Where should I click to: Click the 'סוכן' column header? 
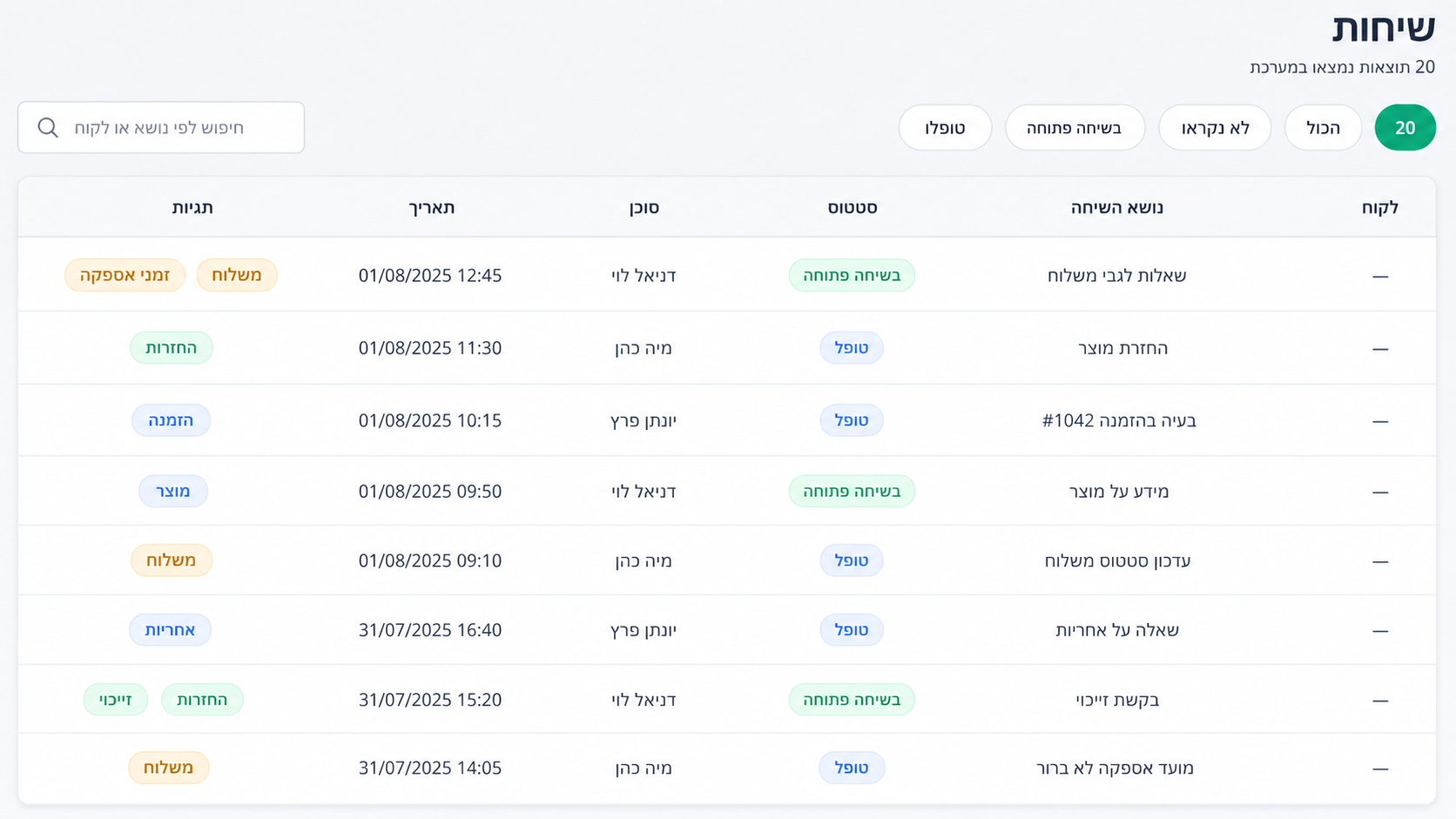[x=644, y=207]
